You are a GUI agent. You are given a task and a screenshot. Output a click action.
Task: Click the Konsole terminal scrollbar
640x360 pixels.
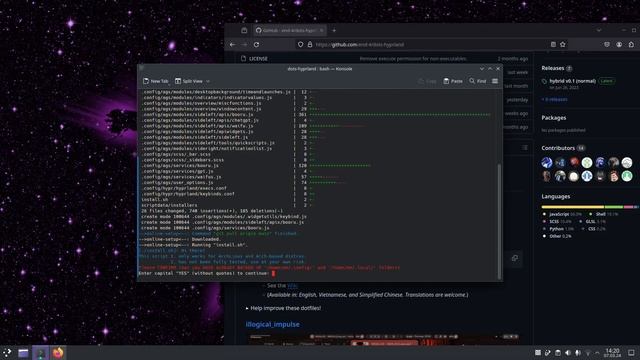point(499,221)
